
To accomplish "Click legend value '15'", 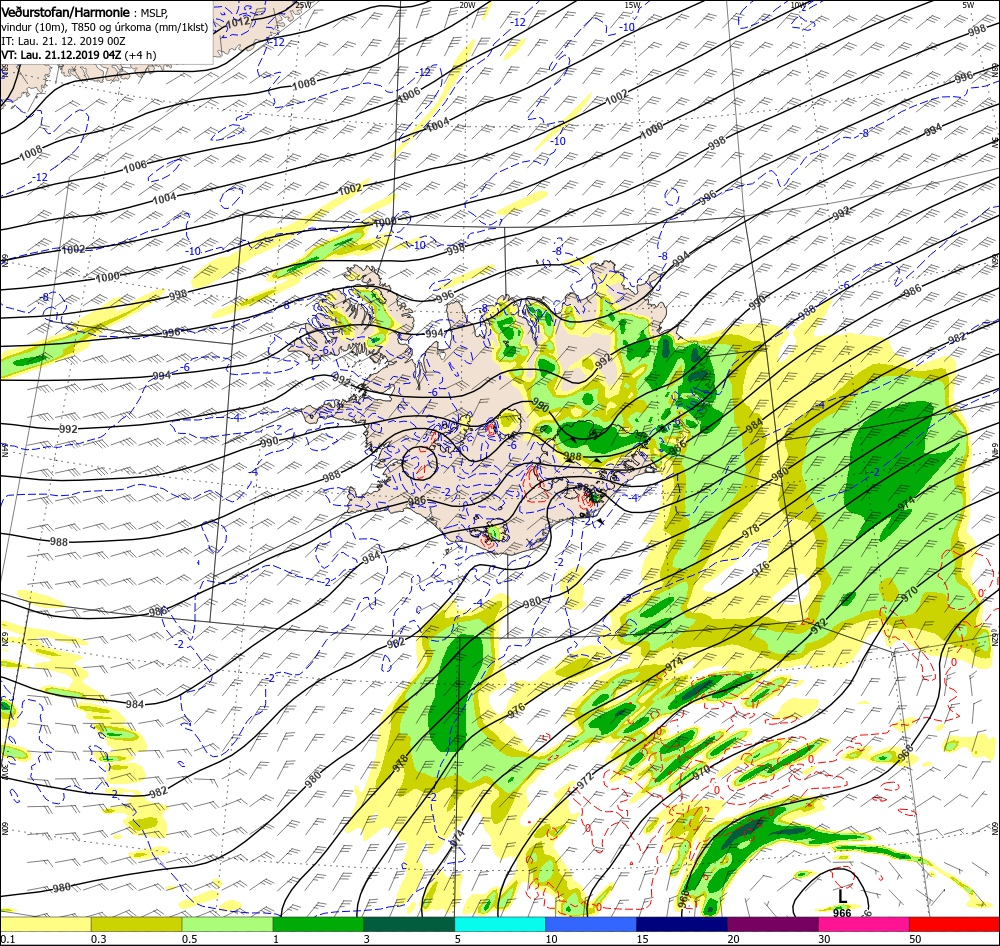I will (x=642, y=939).
